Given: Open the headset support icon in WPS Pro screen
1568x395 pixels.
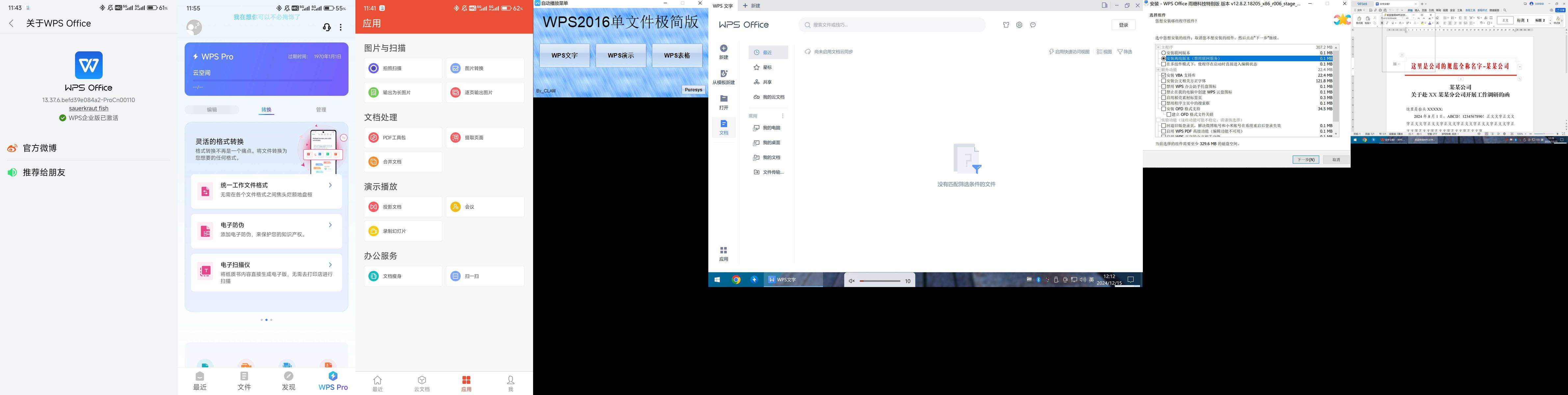Looking at the screenshot, I should point(327,27).
